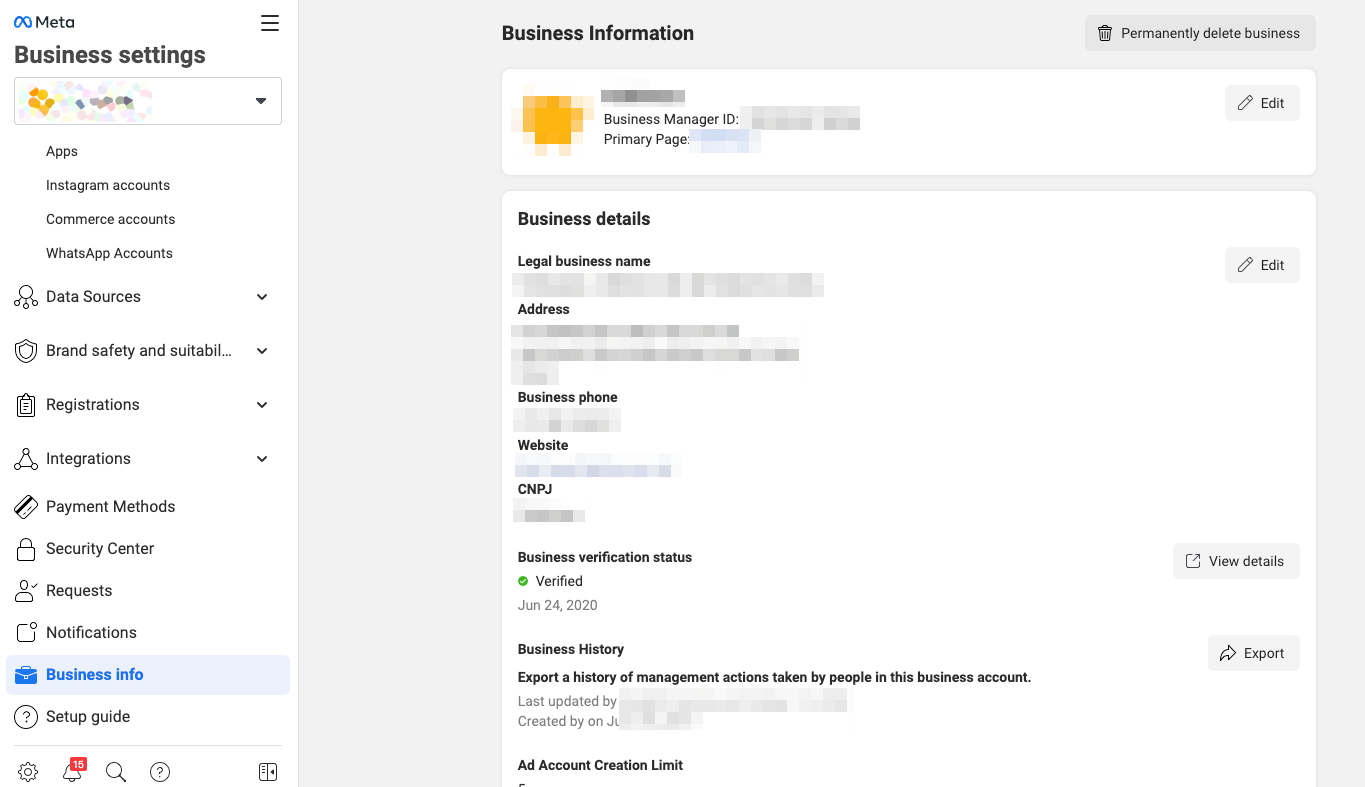This screenshot has width=1365, height=787.
Task: Click the Notifications icon in sidebar
Action: pyautogui.click(x=27, y=633)
